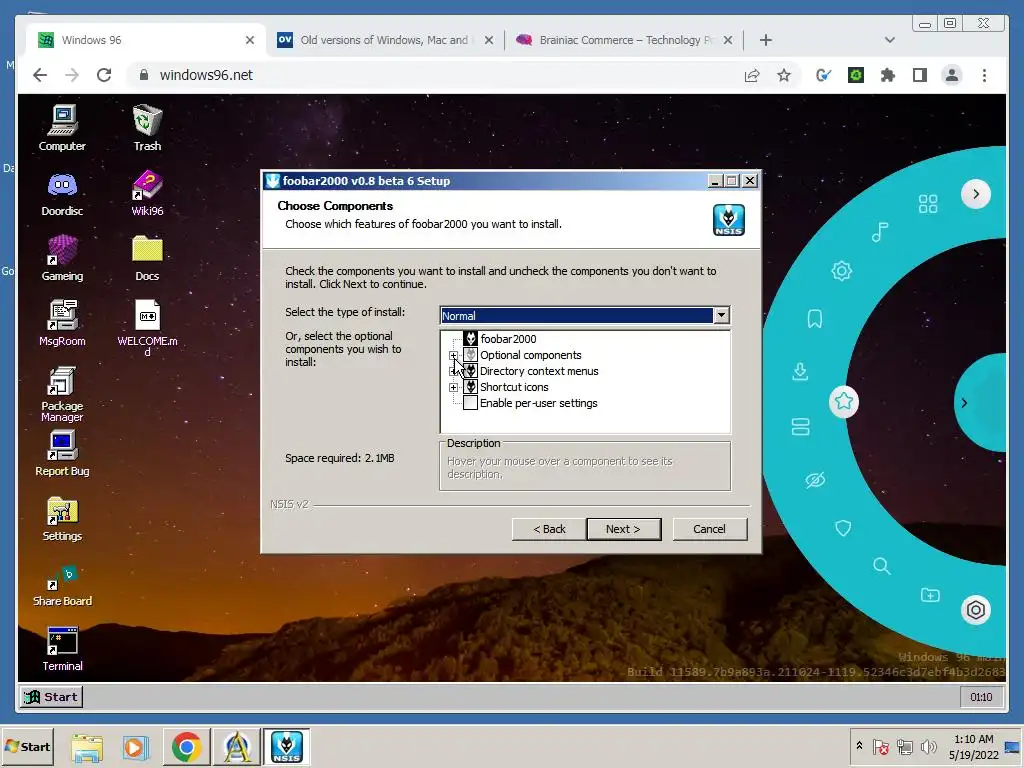The height and width of the screenshot is (768, 1024).
Task: Open the Chrome profile avatar
Action: pos(952,75)
